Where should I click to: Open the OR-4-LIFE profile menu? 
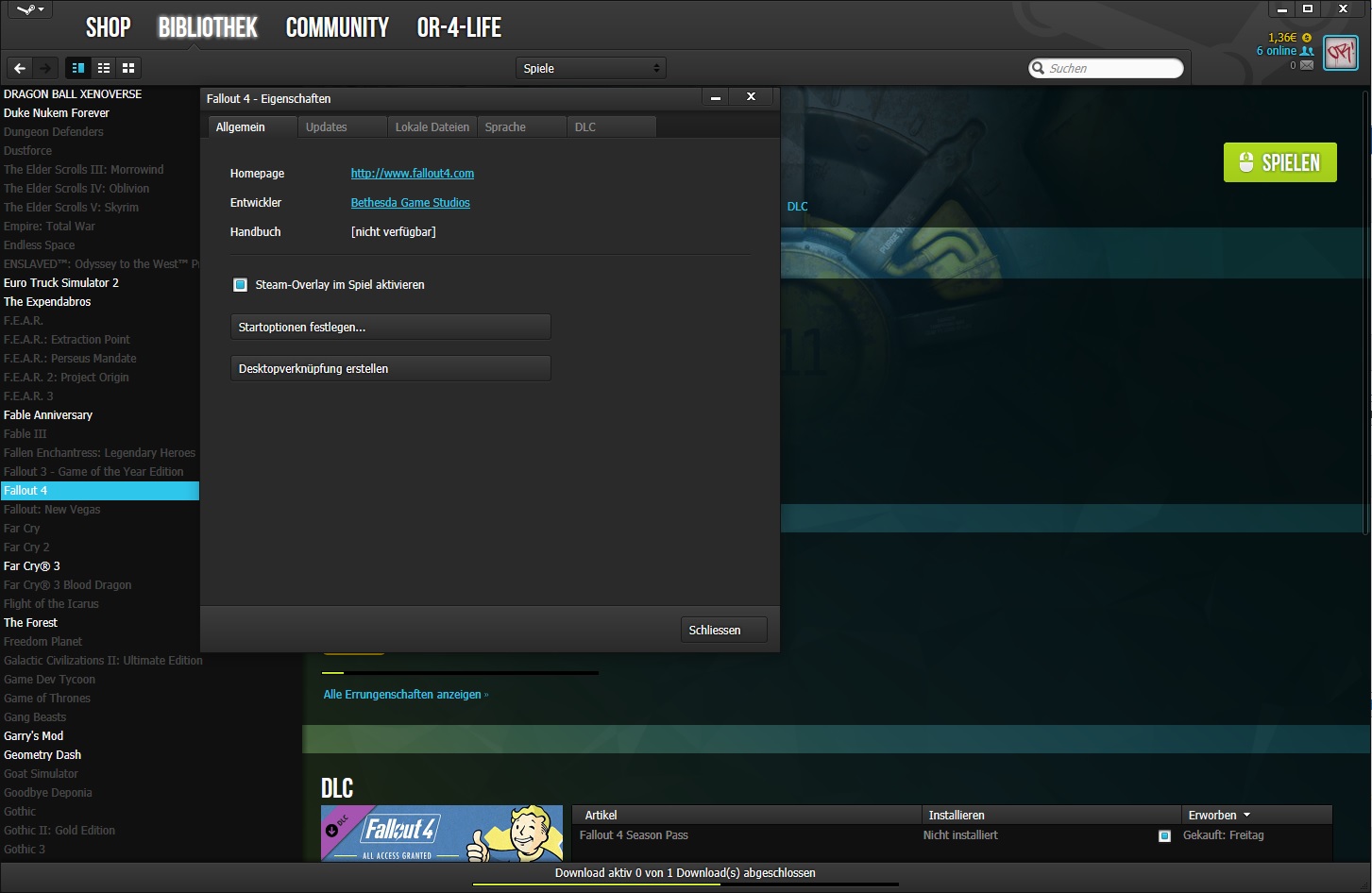[459, 27]
